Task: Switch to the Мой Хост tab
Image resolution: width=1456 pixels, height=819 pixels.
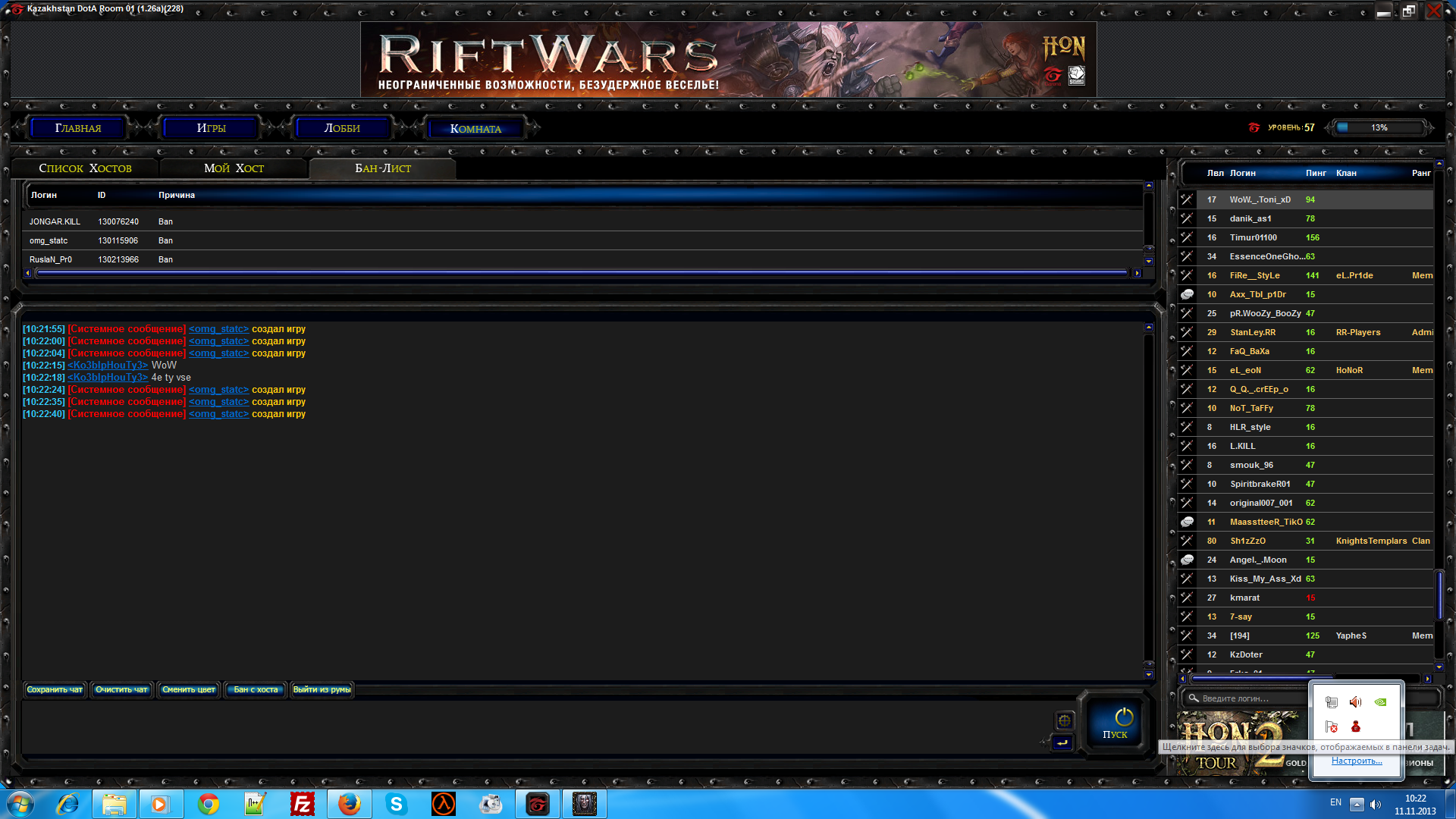Action: [234, 168]
